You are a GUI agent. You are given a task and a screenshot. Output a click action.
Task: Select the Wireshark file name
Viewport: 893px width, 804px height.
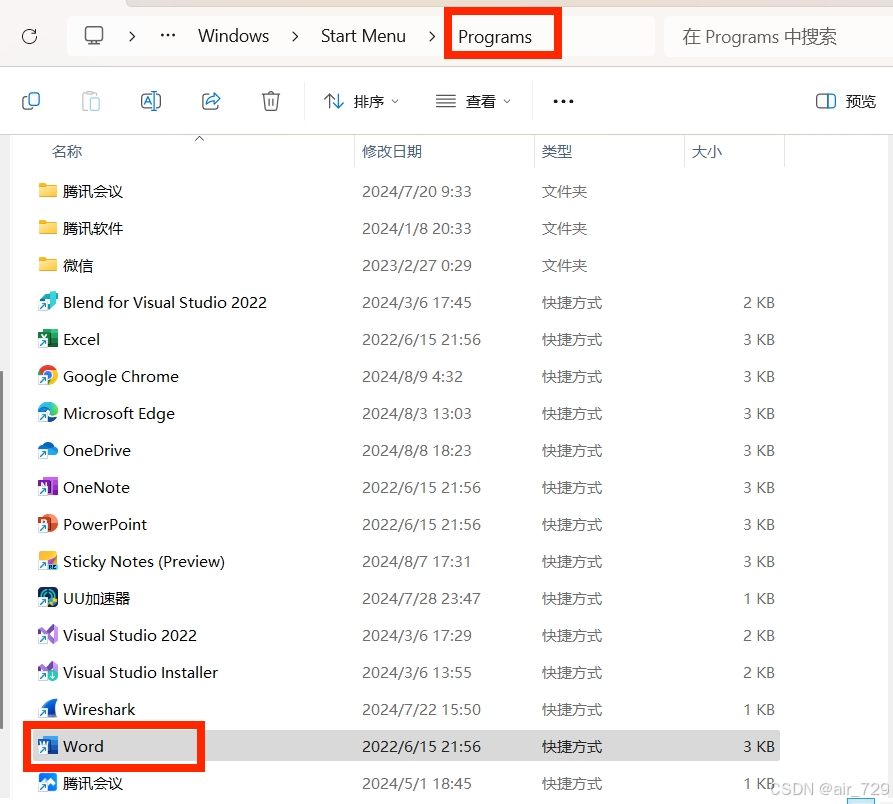pos(99,709)
